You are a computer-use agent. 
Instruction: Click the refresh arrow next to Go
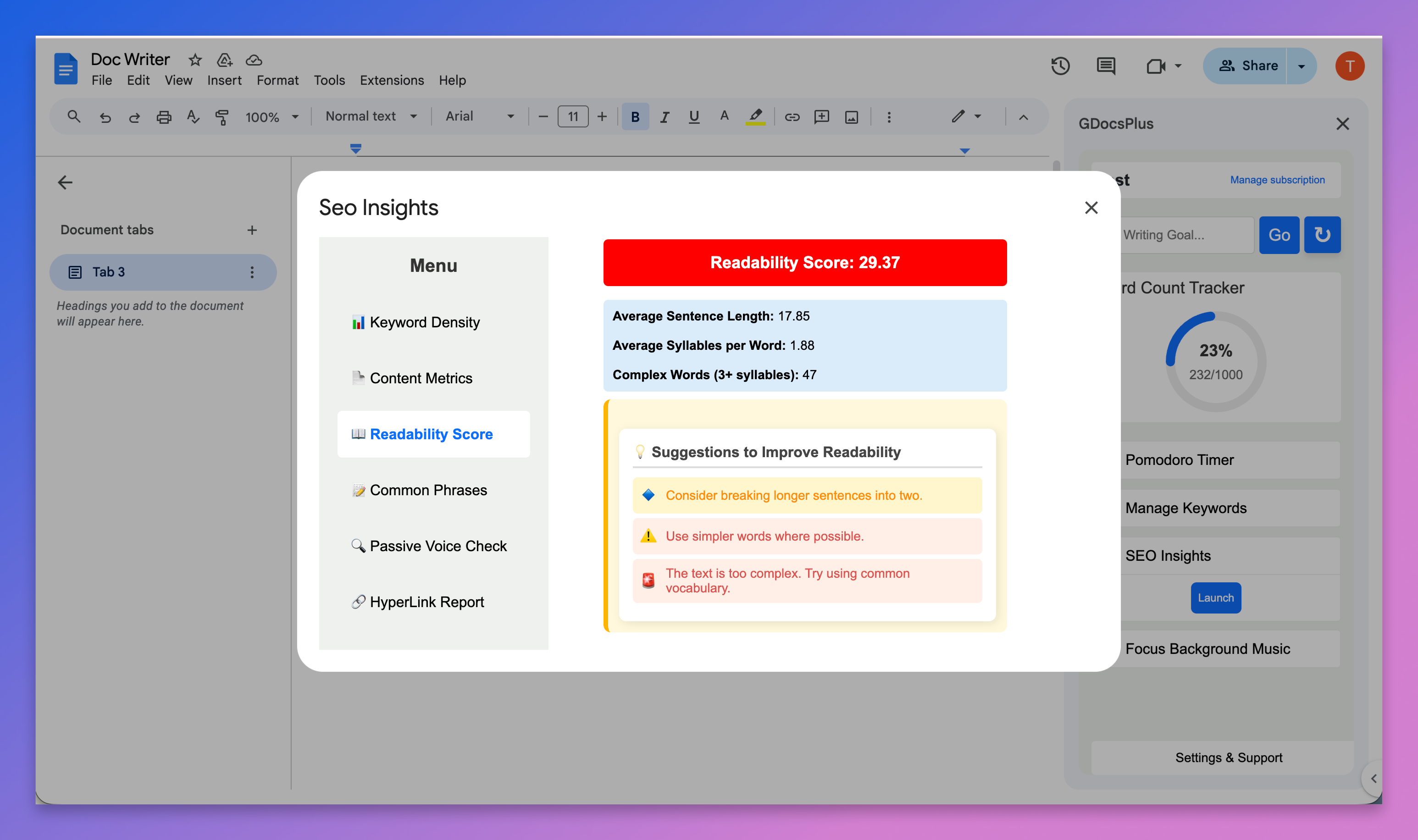point(1322,234)
